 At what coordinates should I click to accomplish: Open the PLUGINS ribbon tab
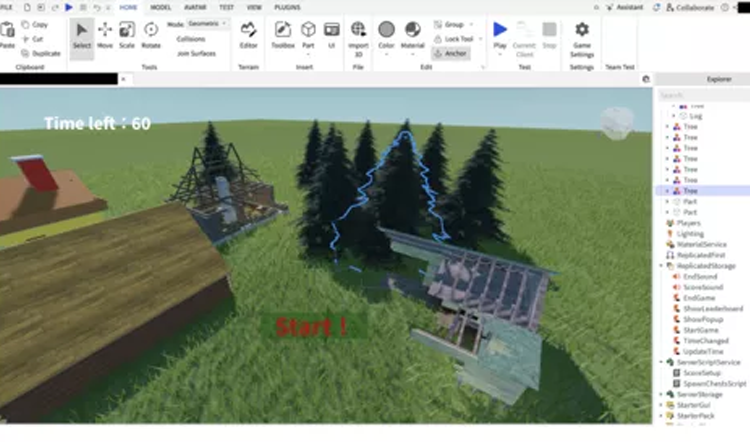pyautogui.click(x=287, y=7)
